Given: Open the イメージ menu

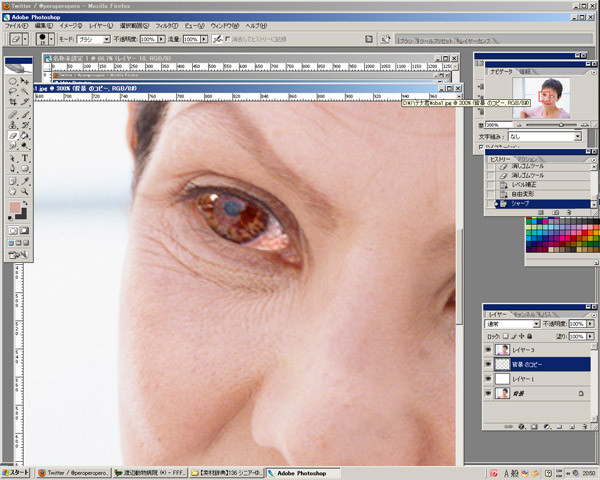Looking at the screenshot, I should click(71, 26).
